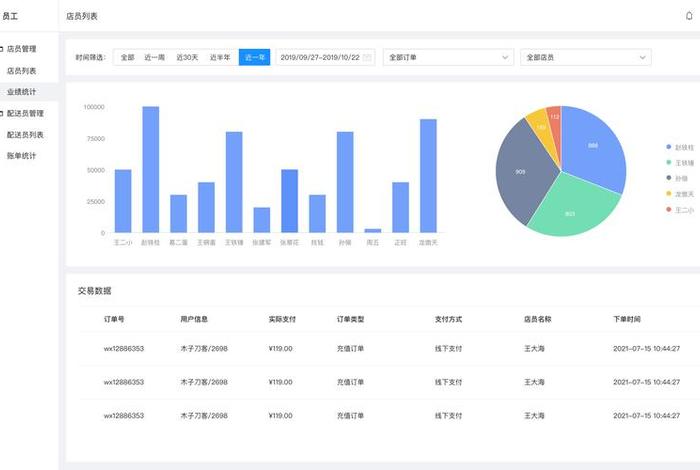Toggle the 孙领 legend marker
700x470 pixels.
coord(667,178)
